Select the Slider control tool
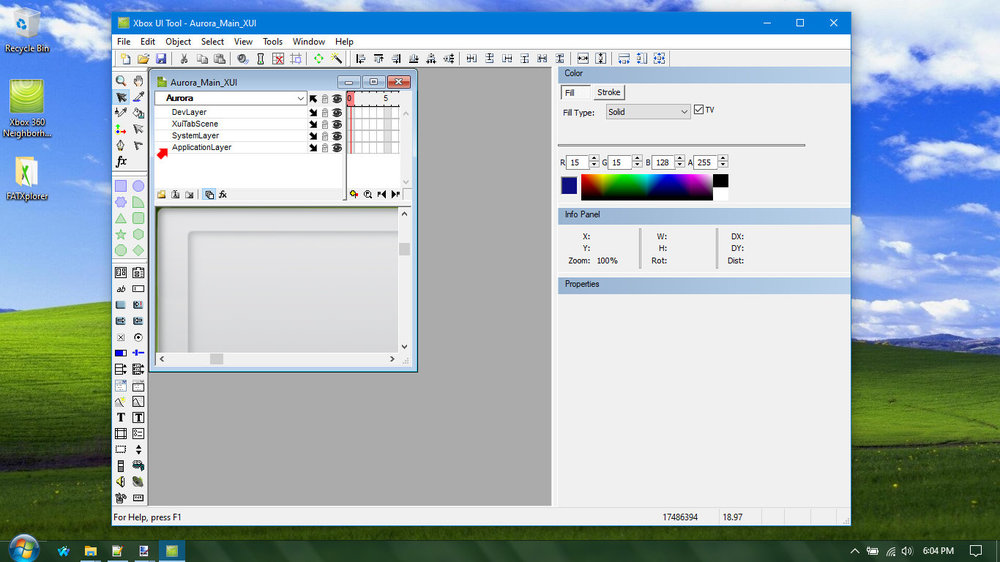The height and width of the screenshot is (562, 1000). [x=138, y=353]
